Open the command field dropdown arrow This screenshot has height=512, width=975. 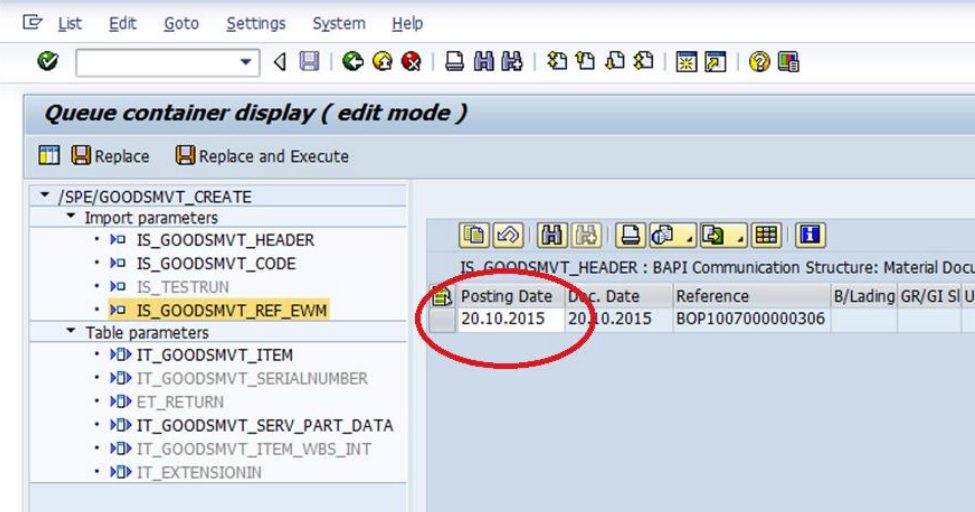[x=246, y=62]
